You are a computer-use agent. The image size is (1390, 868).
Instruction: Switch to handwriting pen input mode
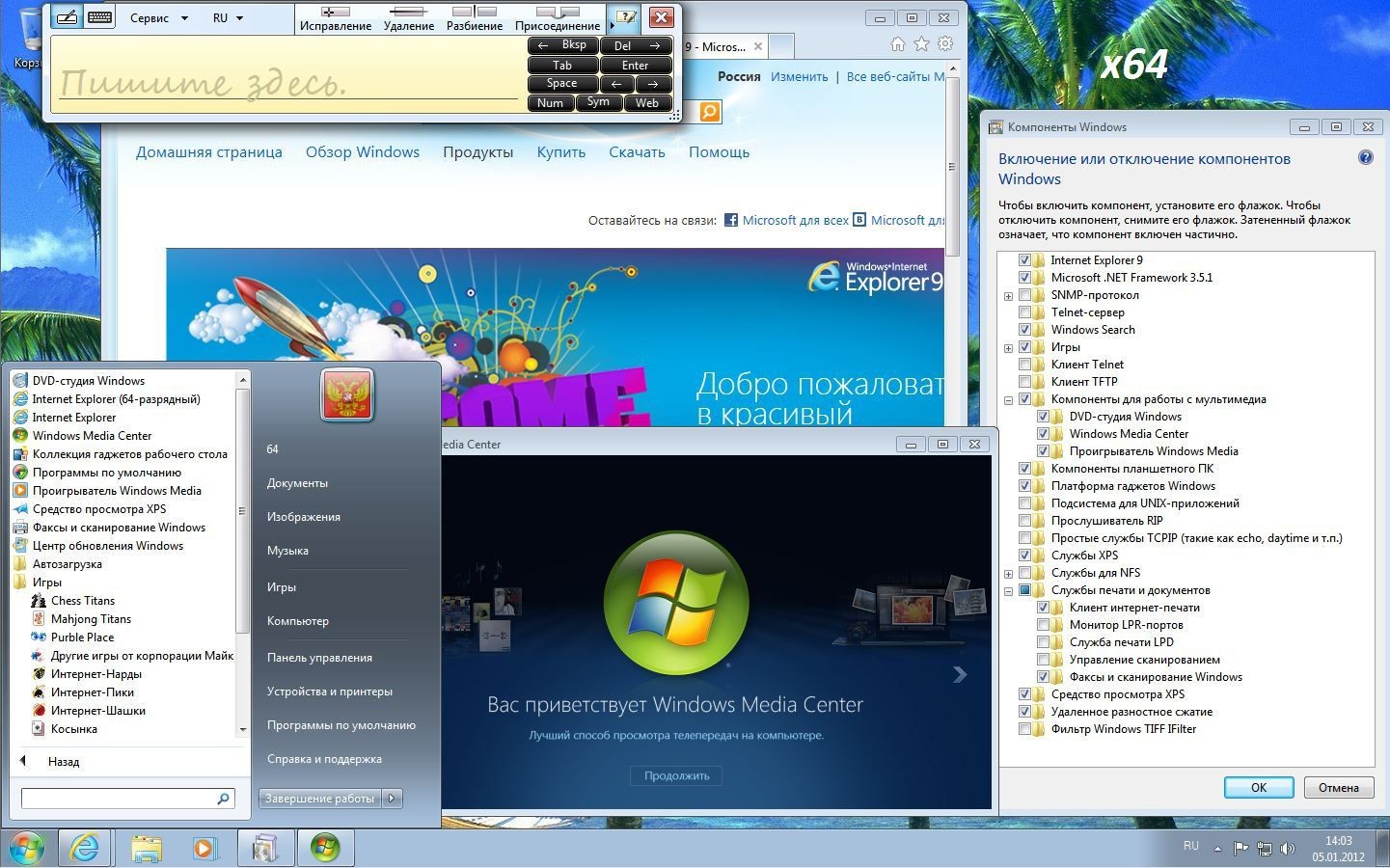[67, 17]
